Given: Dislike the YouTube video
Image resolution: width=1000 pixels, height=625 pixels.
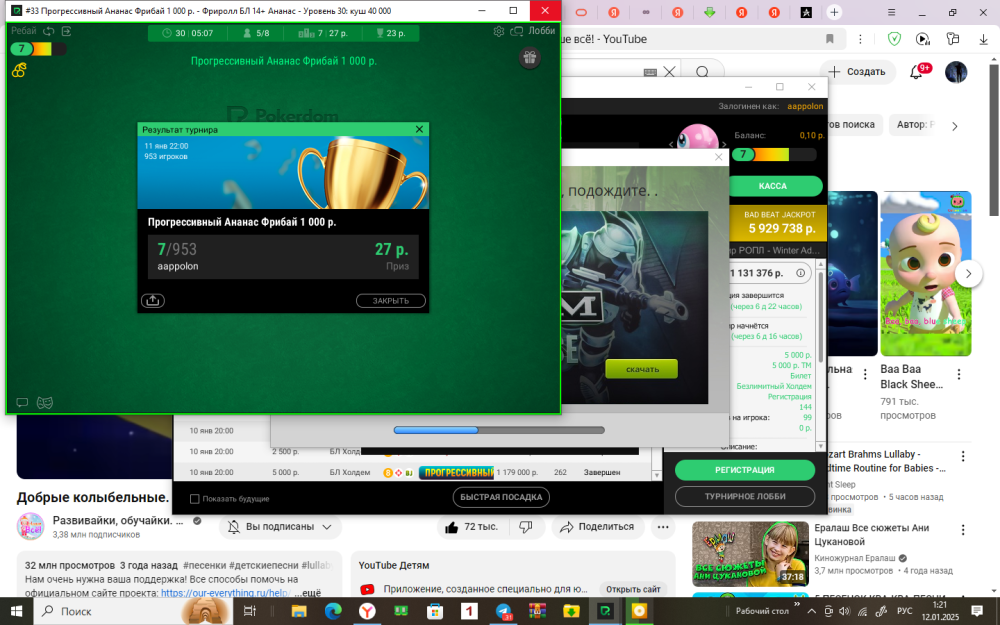Looking at the screenshot, I should click(x=525, y=527).
